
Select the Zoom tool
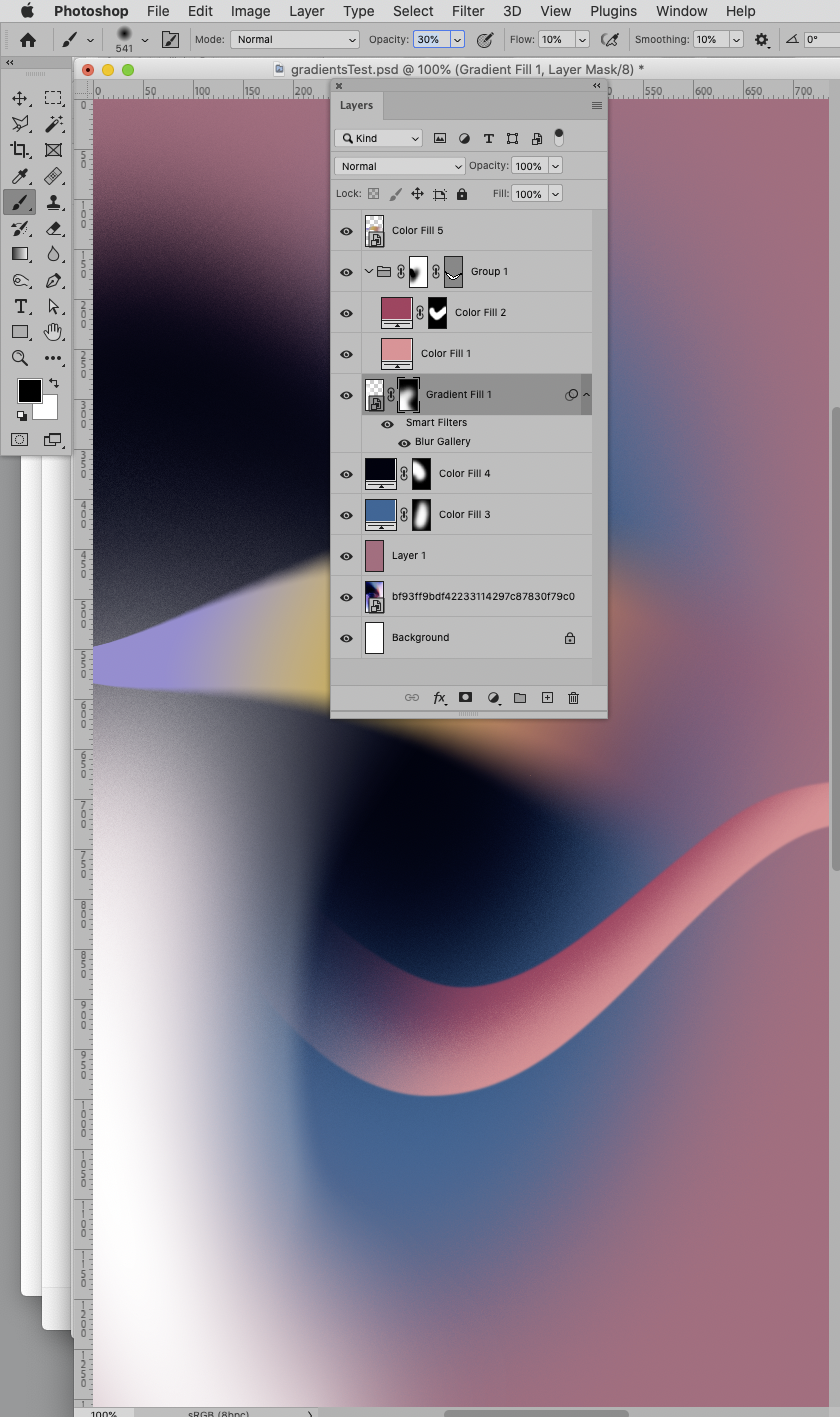[x=20, y=358]
